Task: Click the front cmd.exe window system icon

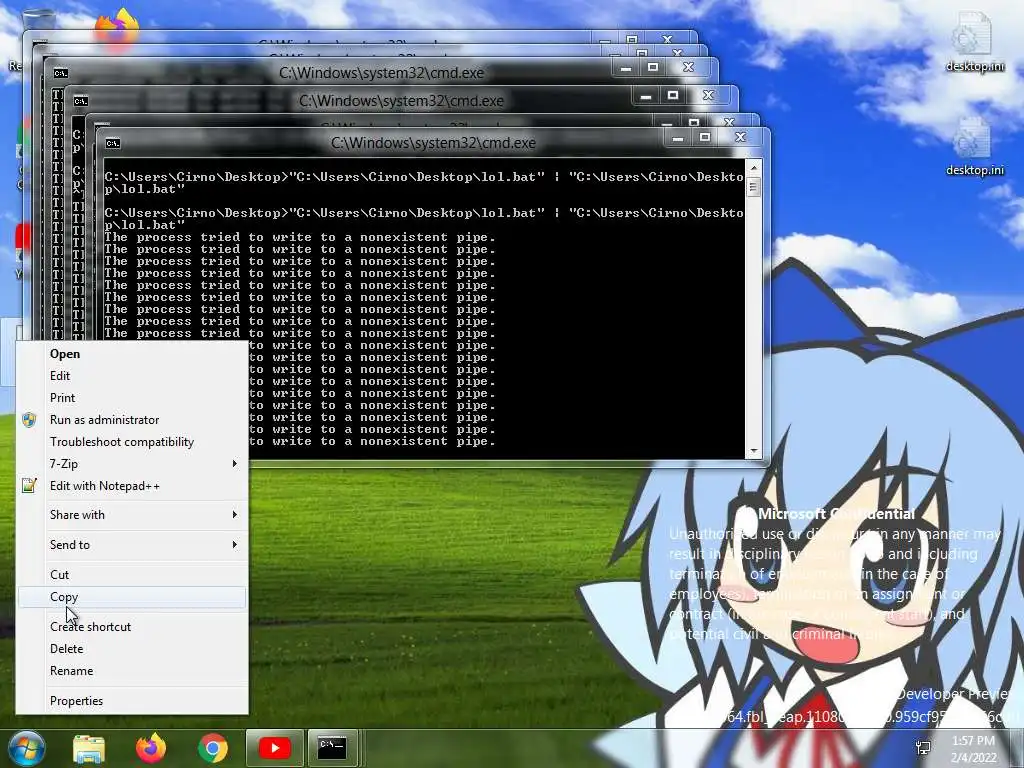Action: tap(113, 143)
